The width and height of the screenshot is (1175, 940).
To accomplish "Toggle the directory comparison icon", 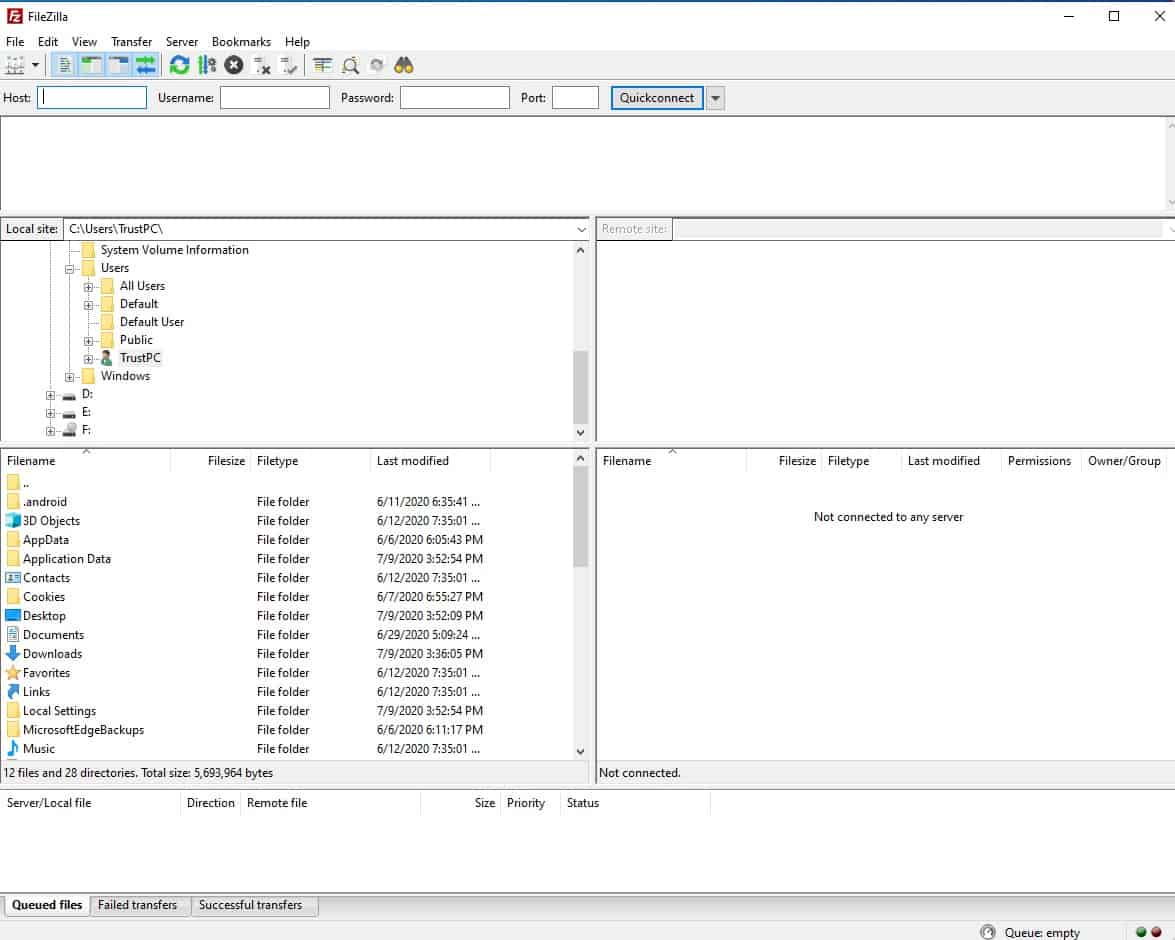I will (350, 66).
